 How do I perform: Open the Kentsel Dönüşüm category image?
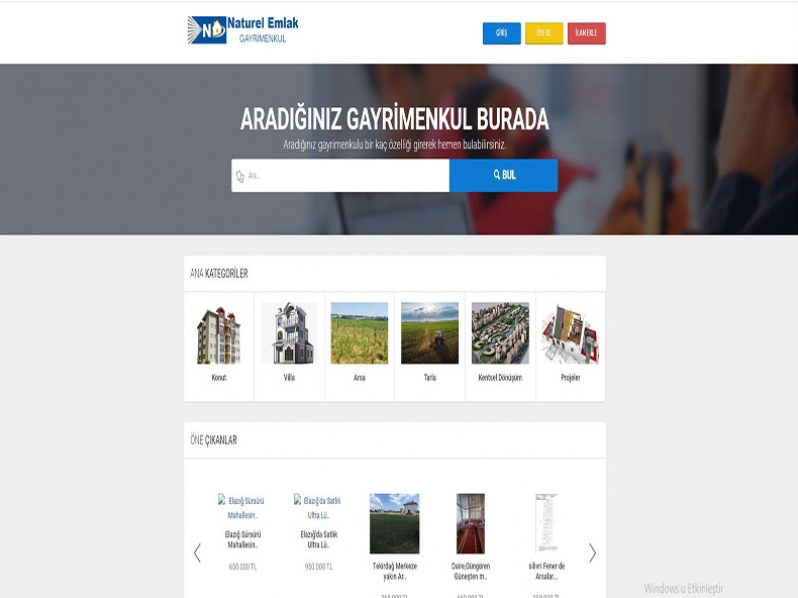(500, 333)
